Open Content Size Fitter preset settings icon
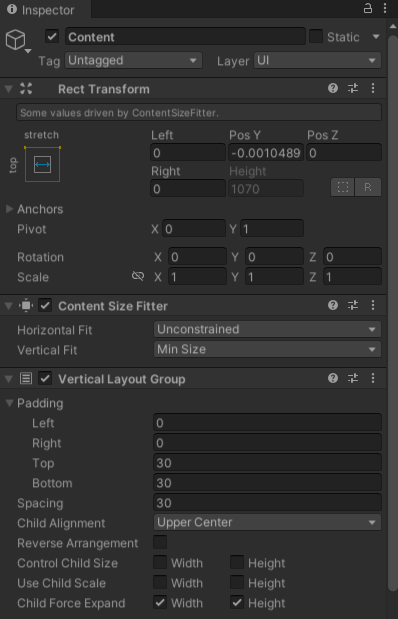 pos(353,305)
